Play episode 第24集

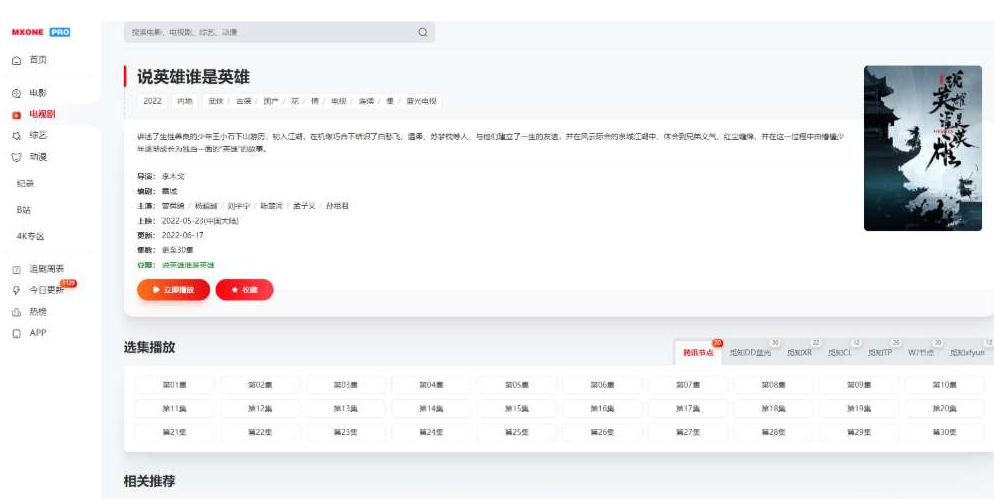coord(431,432)
